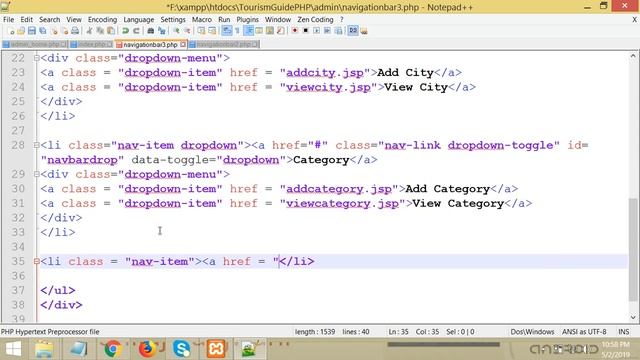Image resolution: width=640 pixels, height=360 pixels.
Task: Collapse the fold at line 35
Action: [x=36, y=261]
